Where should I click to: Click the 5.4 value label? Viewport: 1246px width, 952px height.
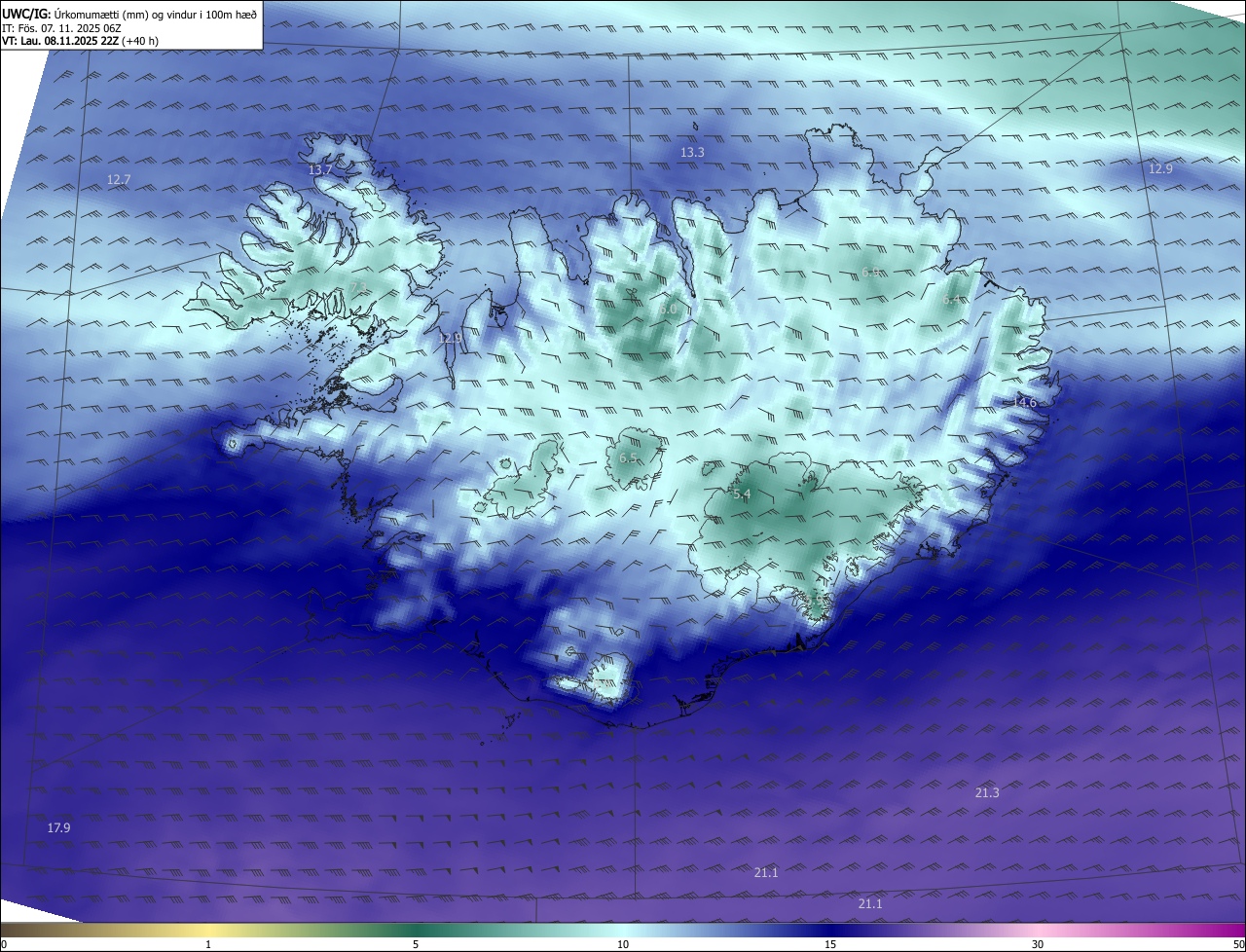pos(742,494)
